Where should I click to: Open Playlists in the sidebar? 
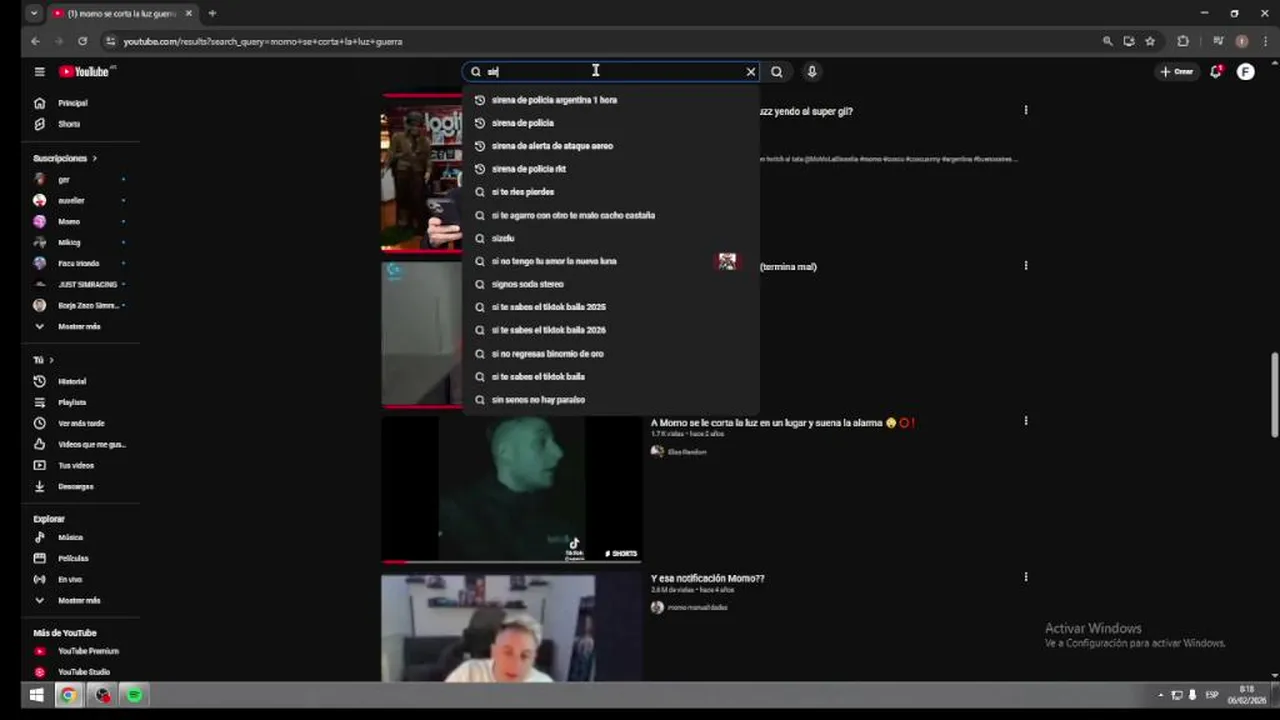[x=72, y=403]
